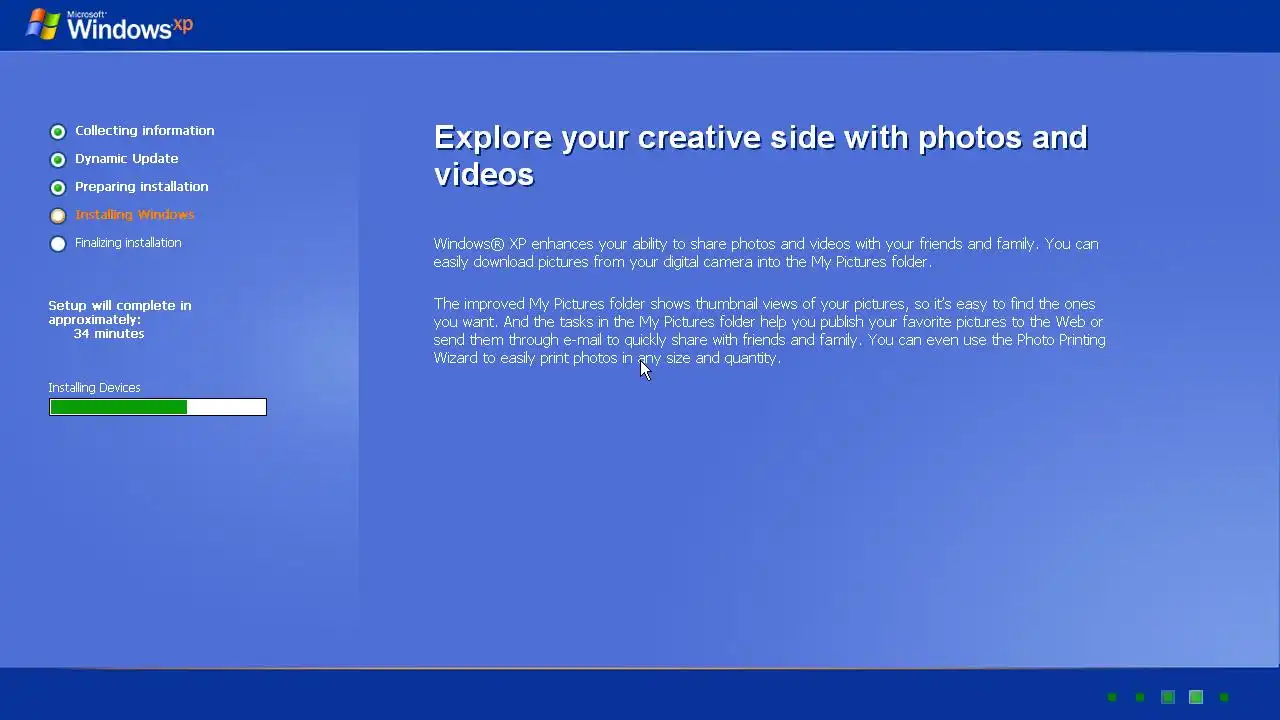Click the 'Collecting information' step label
Viewport: 1280px width, 720px height.
[144, 131]
